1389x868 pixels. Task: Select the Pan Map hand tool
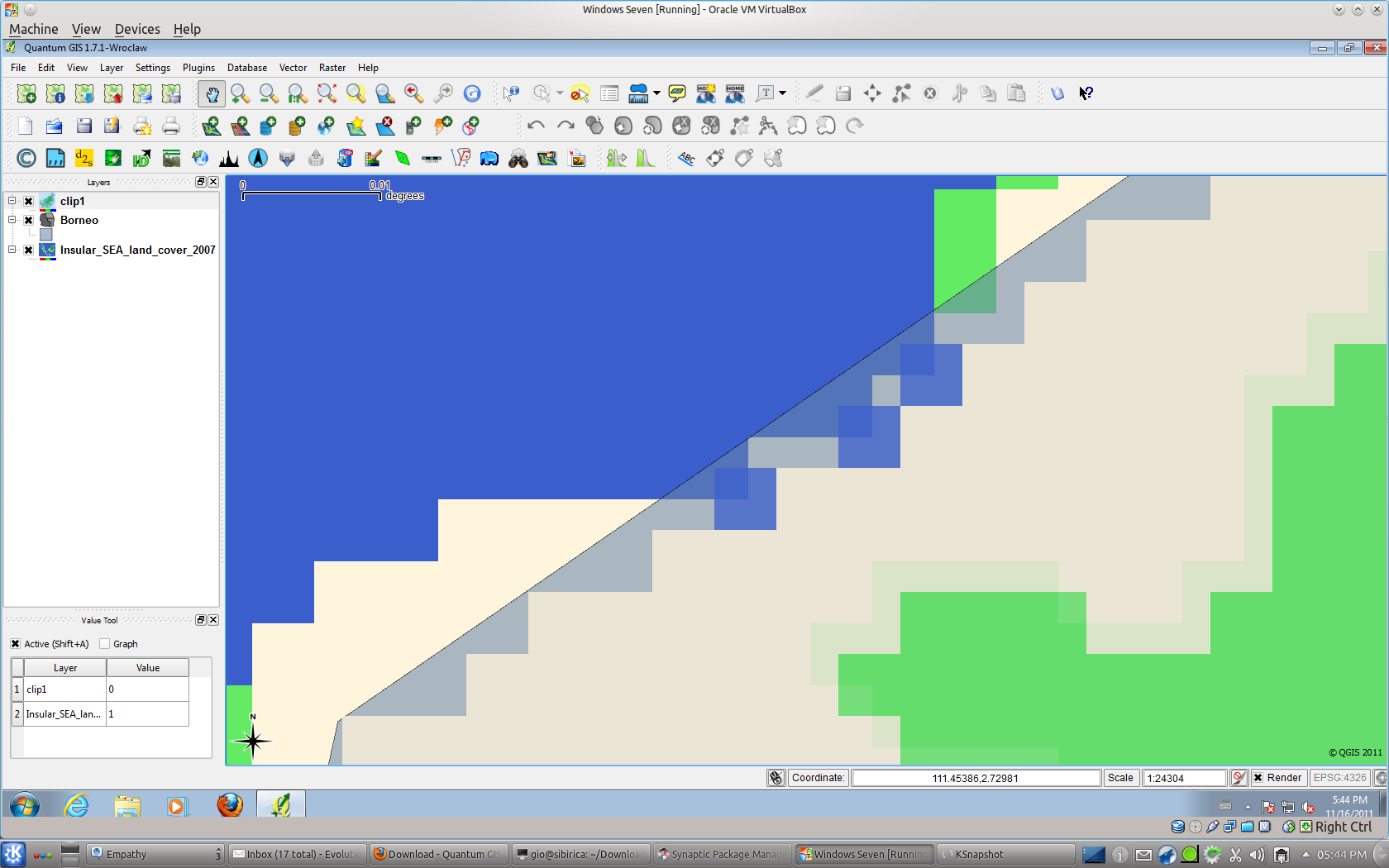212,93
